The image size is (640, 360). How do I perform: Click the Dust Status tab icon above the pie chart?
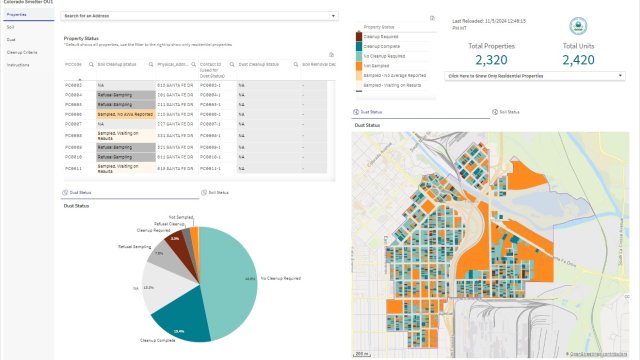(65, 193)
